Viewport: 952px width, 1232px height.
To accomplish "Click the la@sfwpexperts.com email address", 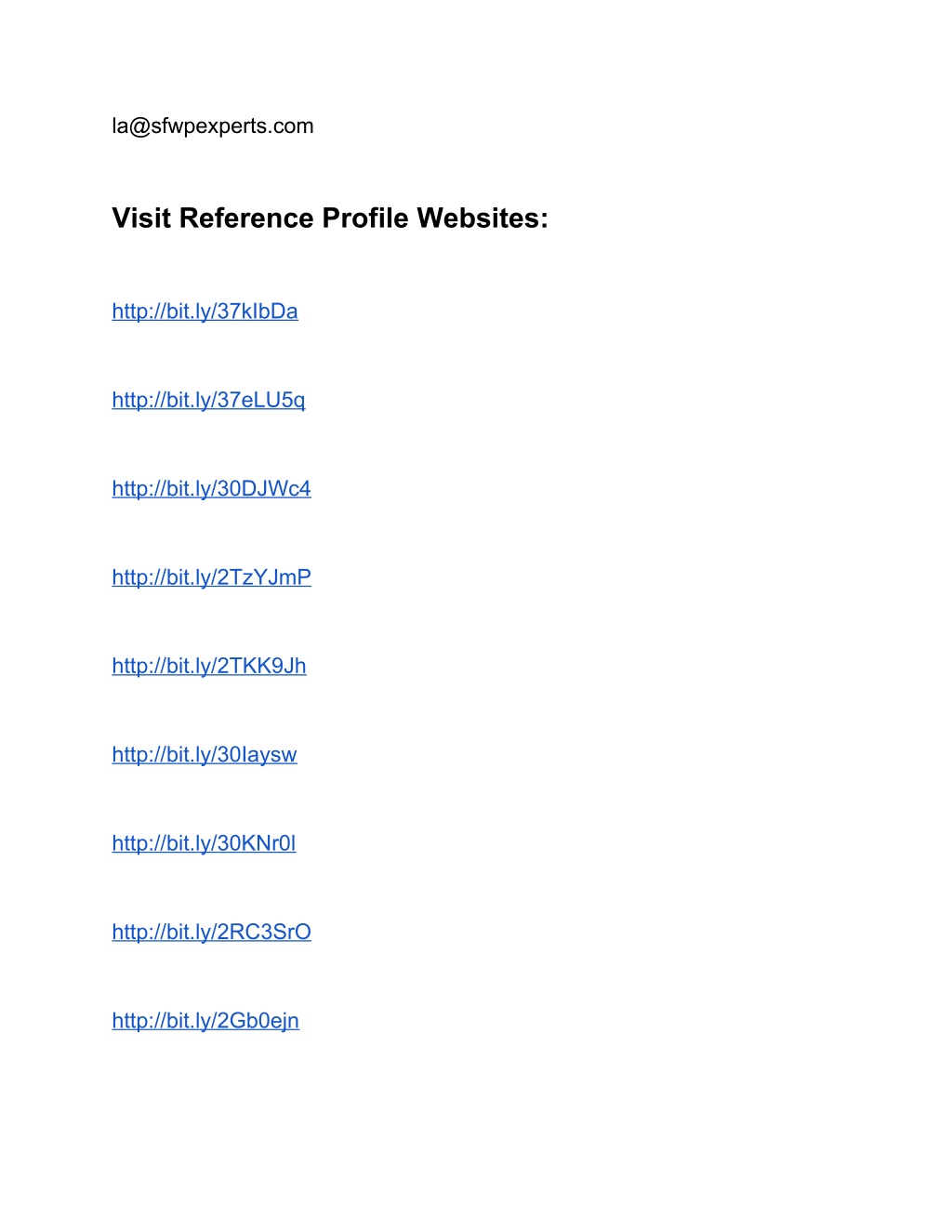I will coord(213,126).
